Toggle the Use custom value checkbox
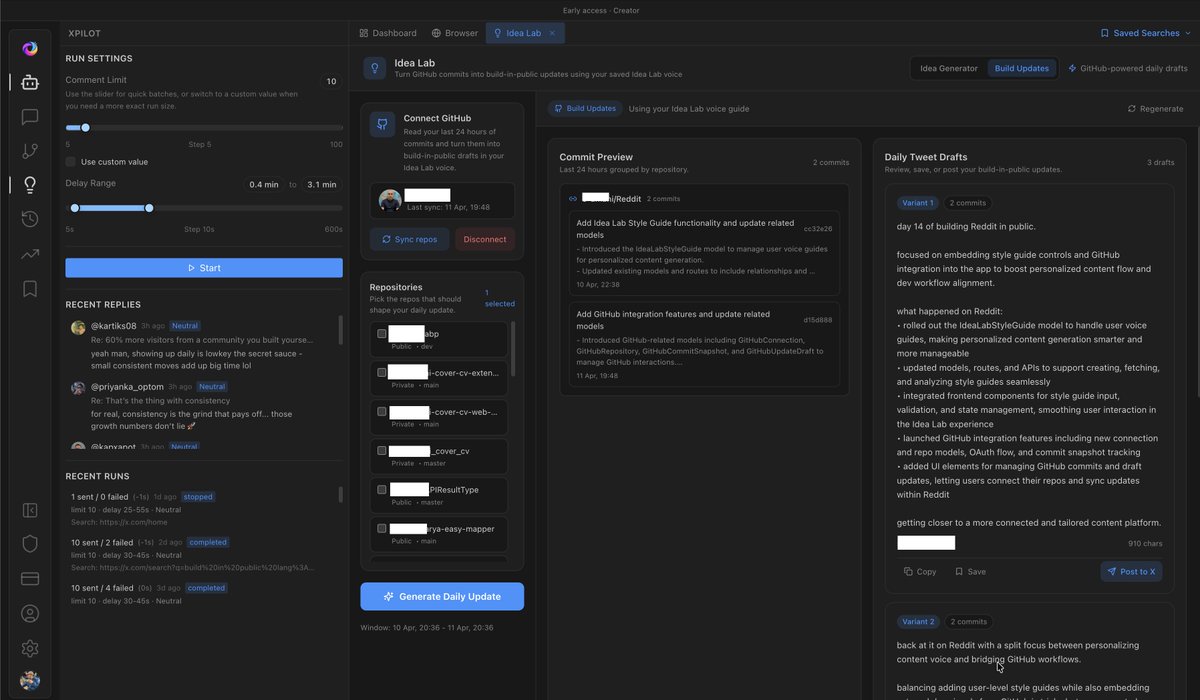The image size is (1200, 700). tap(71, 162)
